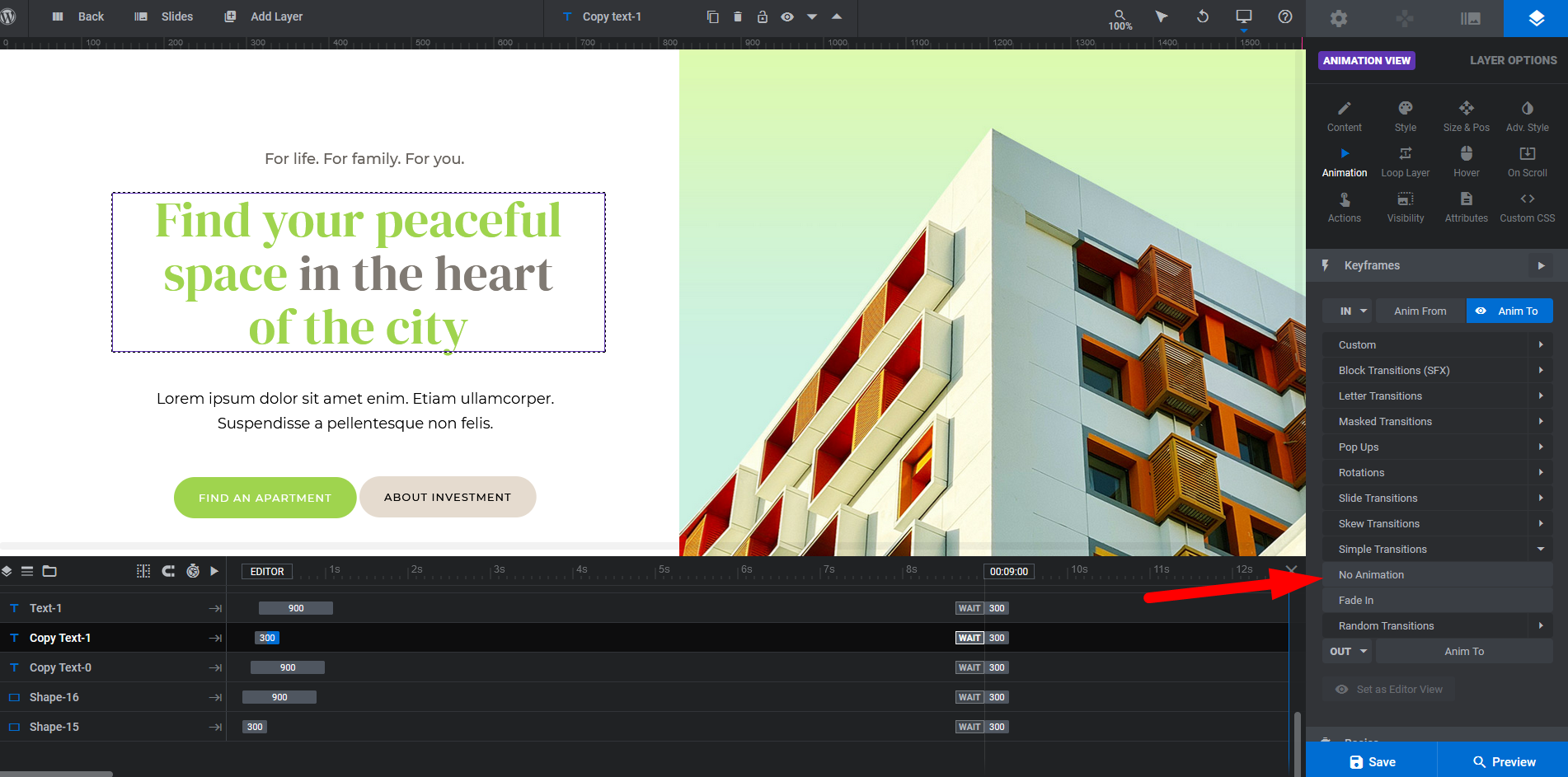Toggle visibility eye for Copy text-1
The image size is (1568, 777).
click(x=787, y=16)
